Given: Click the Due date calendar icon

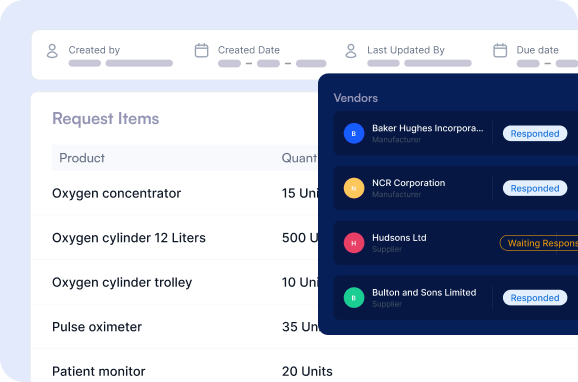Looking at the screenshot, I should 500,51.
